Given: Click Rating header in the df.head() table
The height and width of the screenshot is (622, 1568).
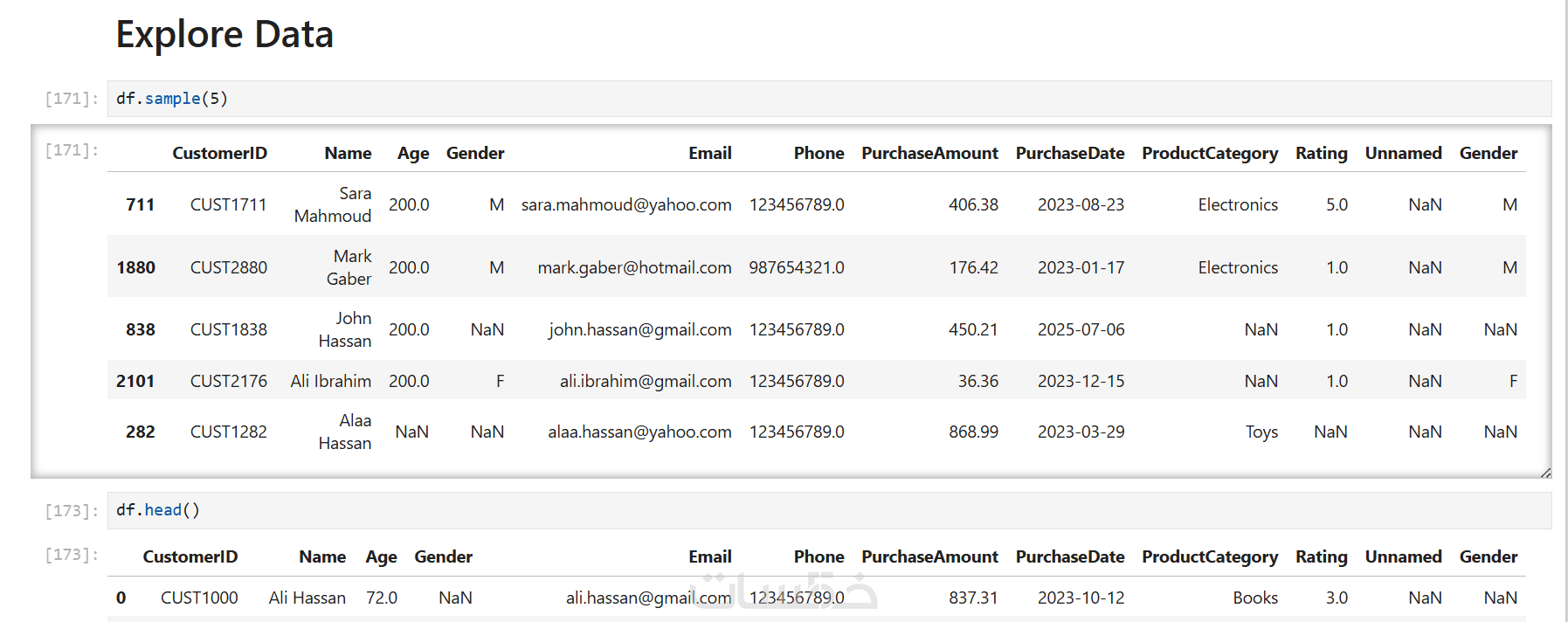Looking at the screenshot, I should point(1321,556).
